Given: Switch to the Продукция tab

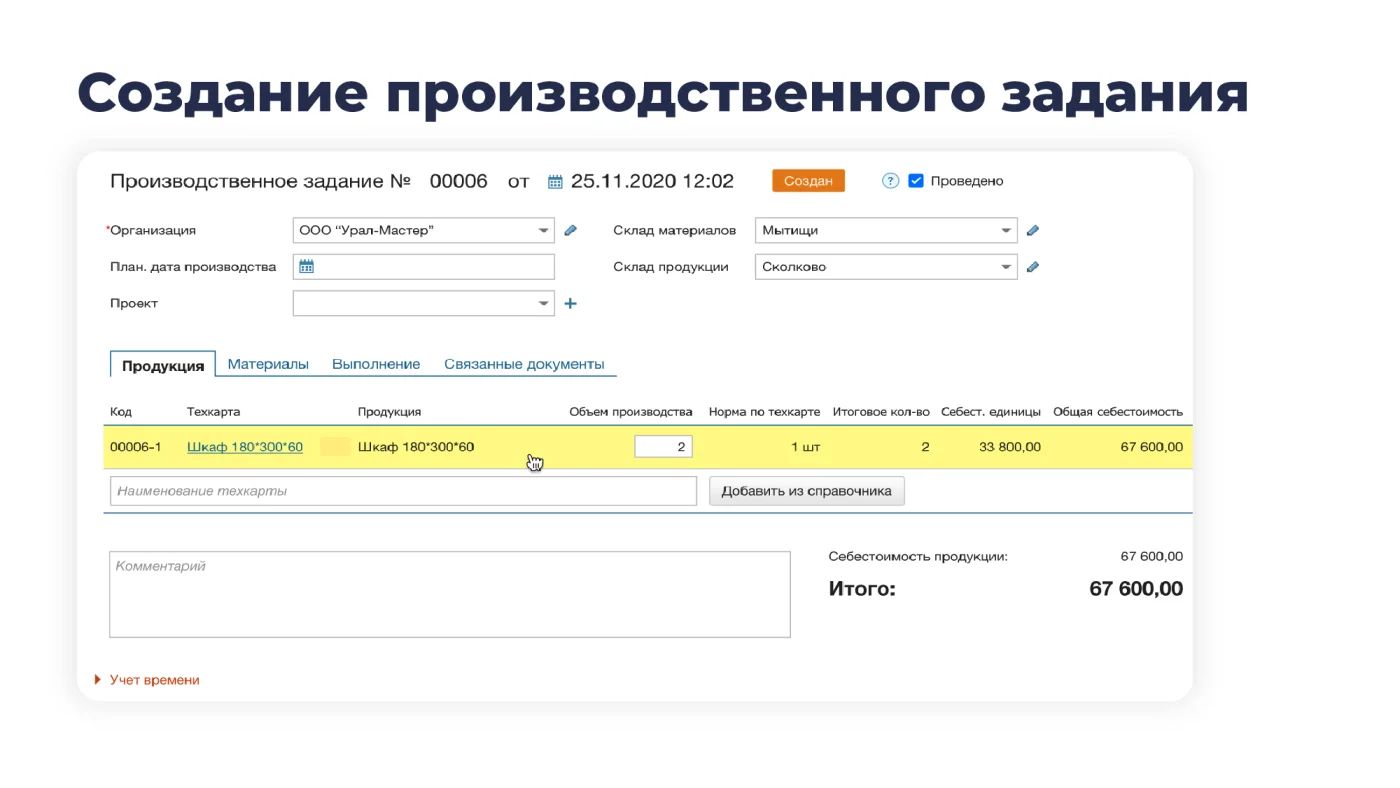Looking at the screenshot, I should (163, 365).
